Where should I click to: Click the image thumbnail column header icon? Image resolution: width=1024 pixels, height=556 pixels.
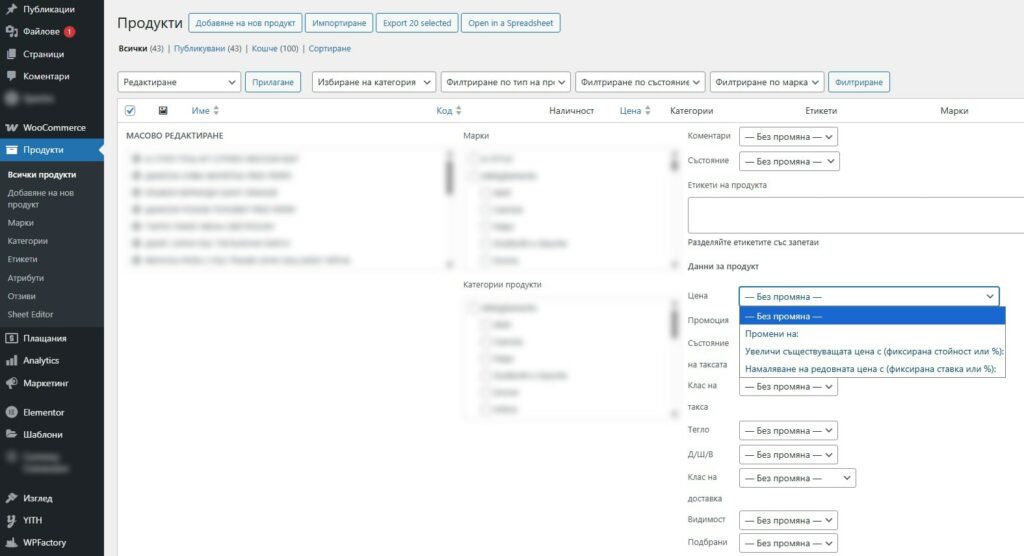coord(163,111)
